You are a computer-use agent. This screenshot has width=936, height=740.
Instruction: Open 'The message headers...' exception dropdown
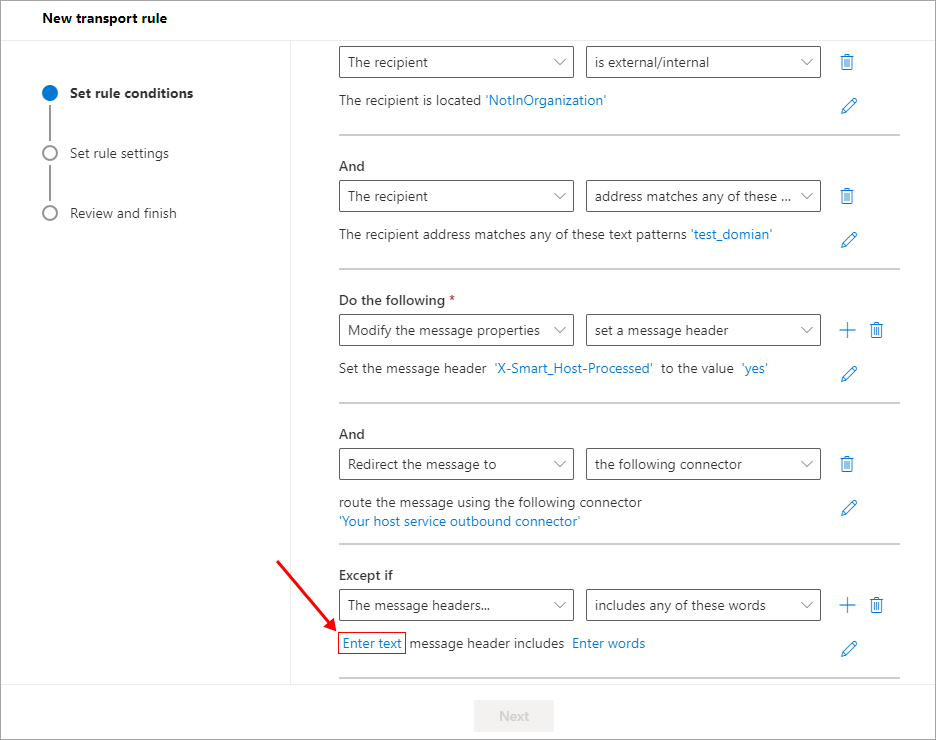point(456,605)
